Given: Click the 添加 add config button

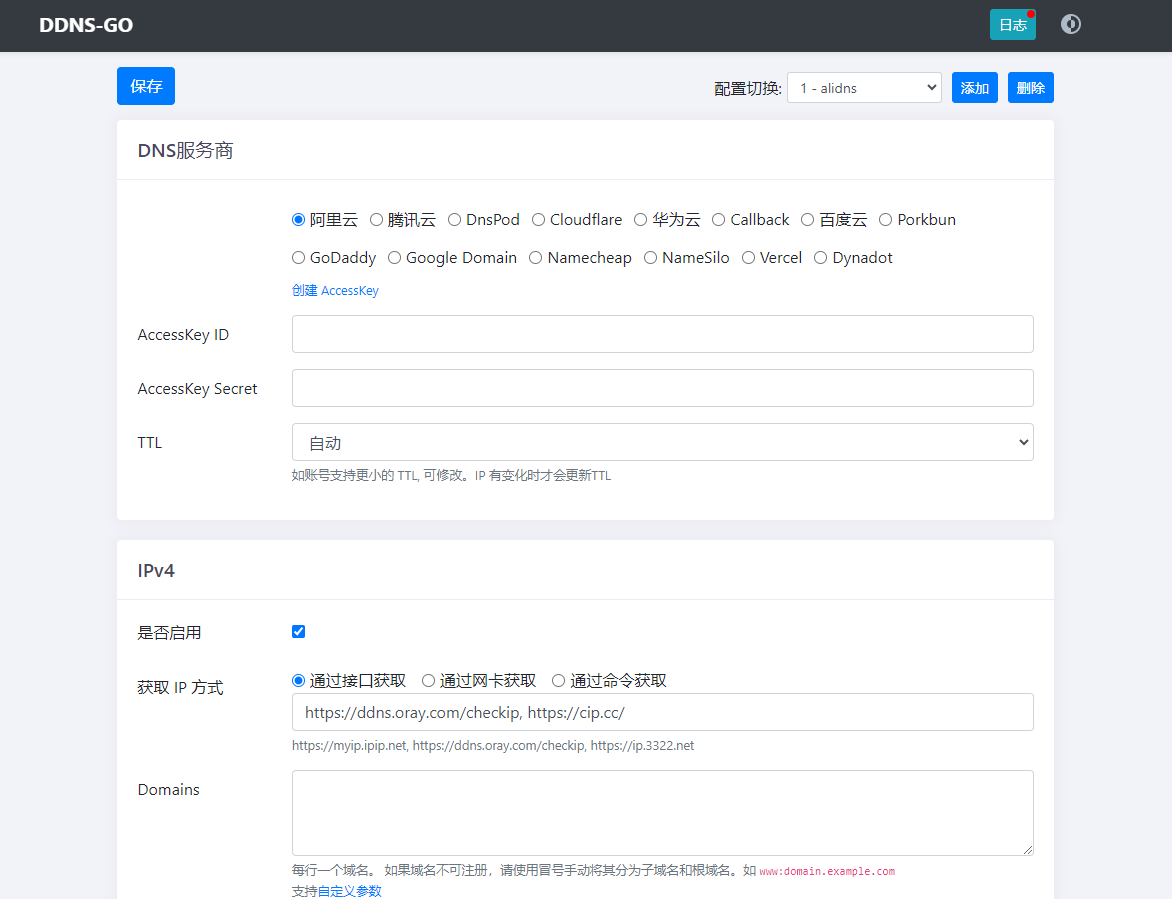Looking at the screenshot, I should click(x=974, y=87).
